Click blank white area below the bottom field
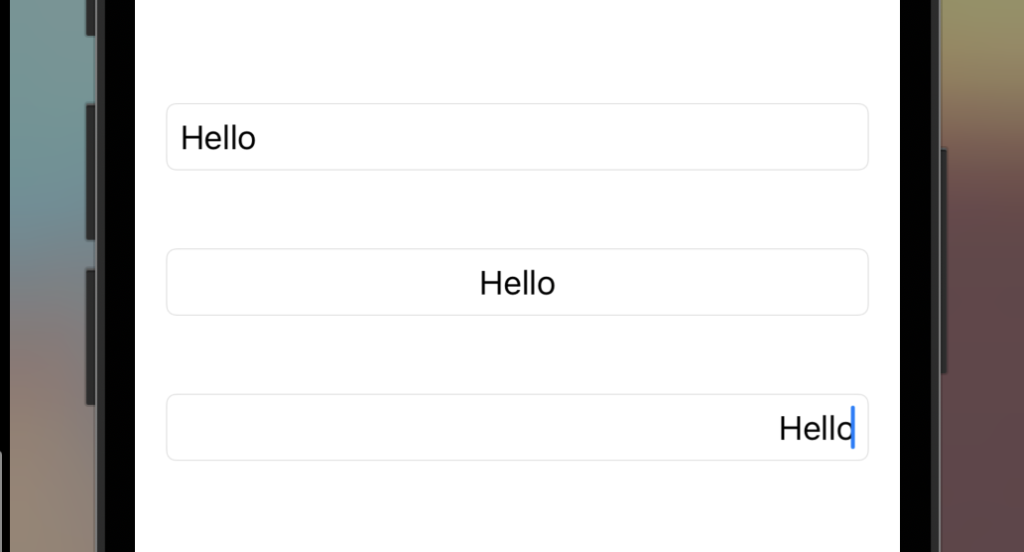The height and width of the screenshot is (552, 1024). pyautogui.click(x=517, y=507)
